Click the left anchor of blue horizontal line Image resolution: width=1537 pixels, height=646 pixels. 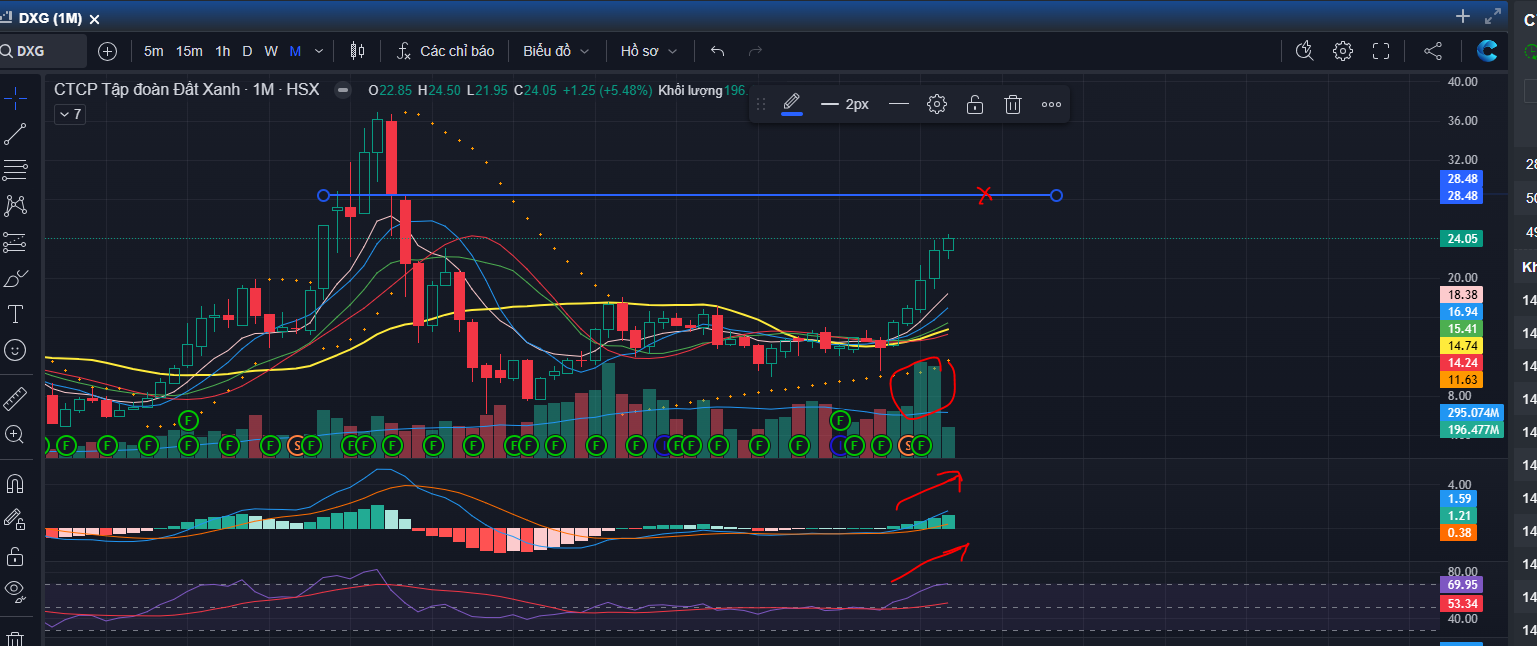point(323,195)
